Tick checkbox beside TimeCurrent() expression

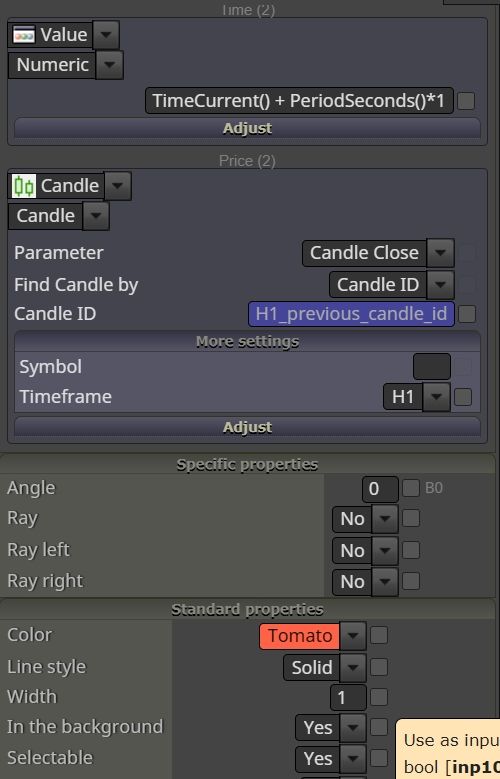coord(466,101)
